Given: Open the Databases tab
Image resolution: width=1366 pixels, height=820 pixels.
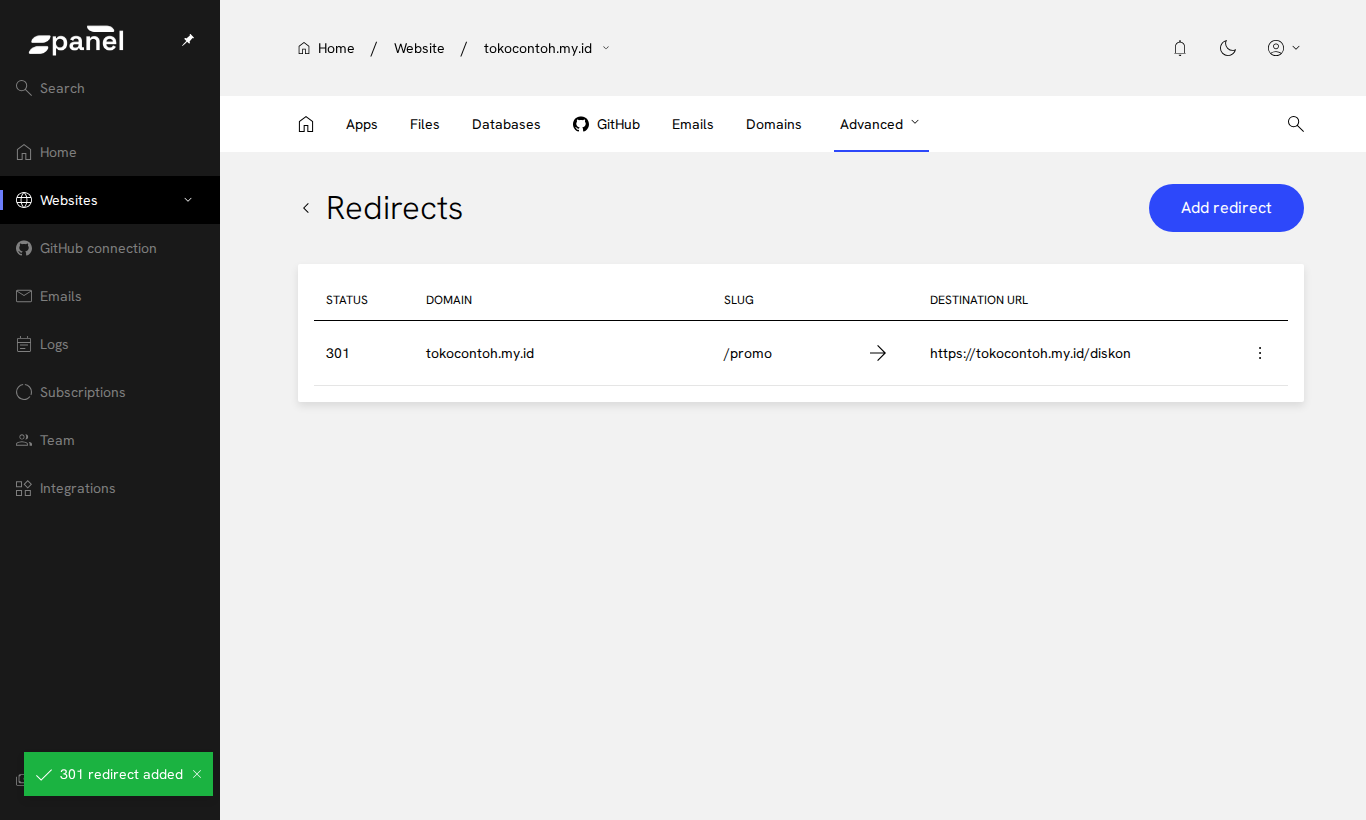Looking at the screenshot, I should [506, 124].
